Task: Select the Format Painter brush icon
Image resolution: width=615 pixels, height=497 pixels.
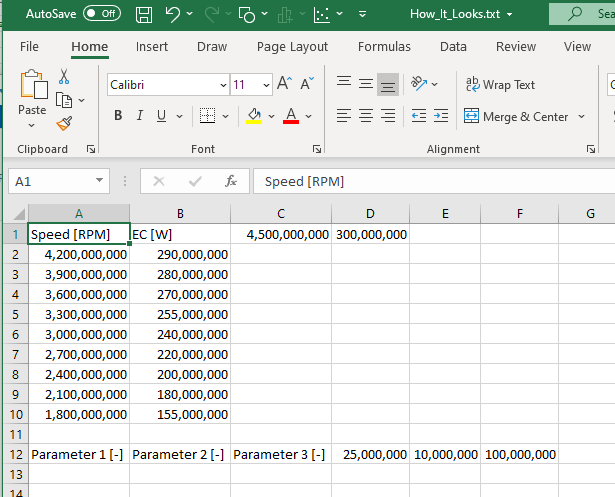Action: (x=64, y=123)
